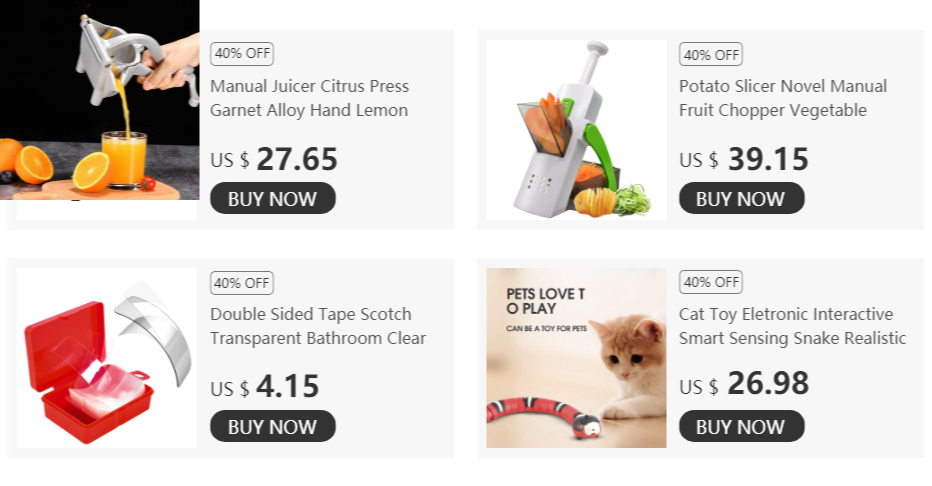Click the 40% OFF badge on the potato slicer

pyautogui.click(x=711, y=55)
